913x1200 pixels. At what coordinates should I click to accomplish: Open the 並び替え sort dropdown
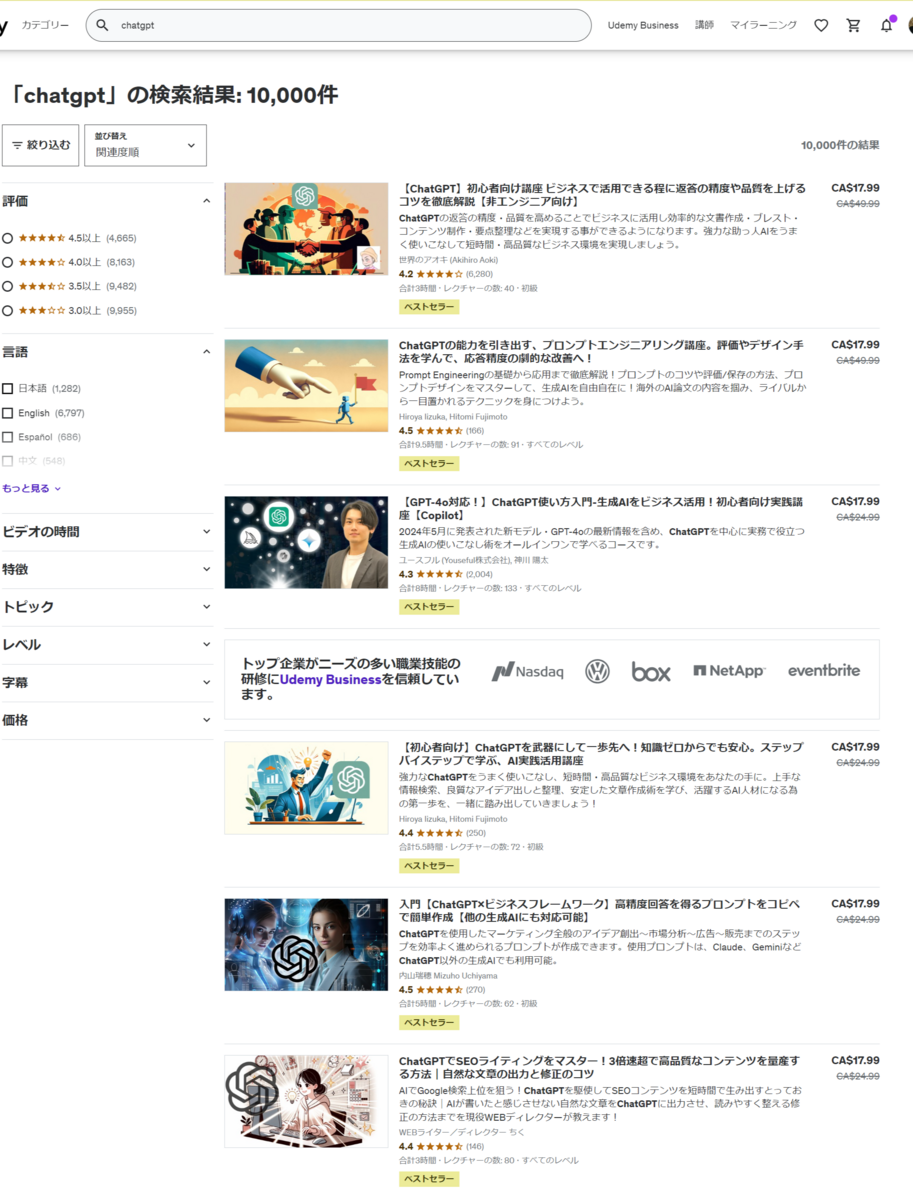pyautogui.click(x=145, y=145)
